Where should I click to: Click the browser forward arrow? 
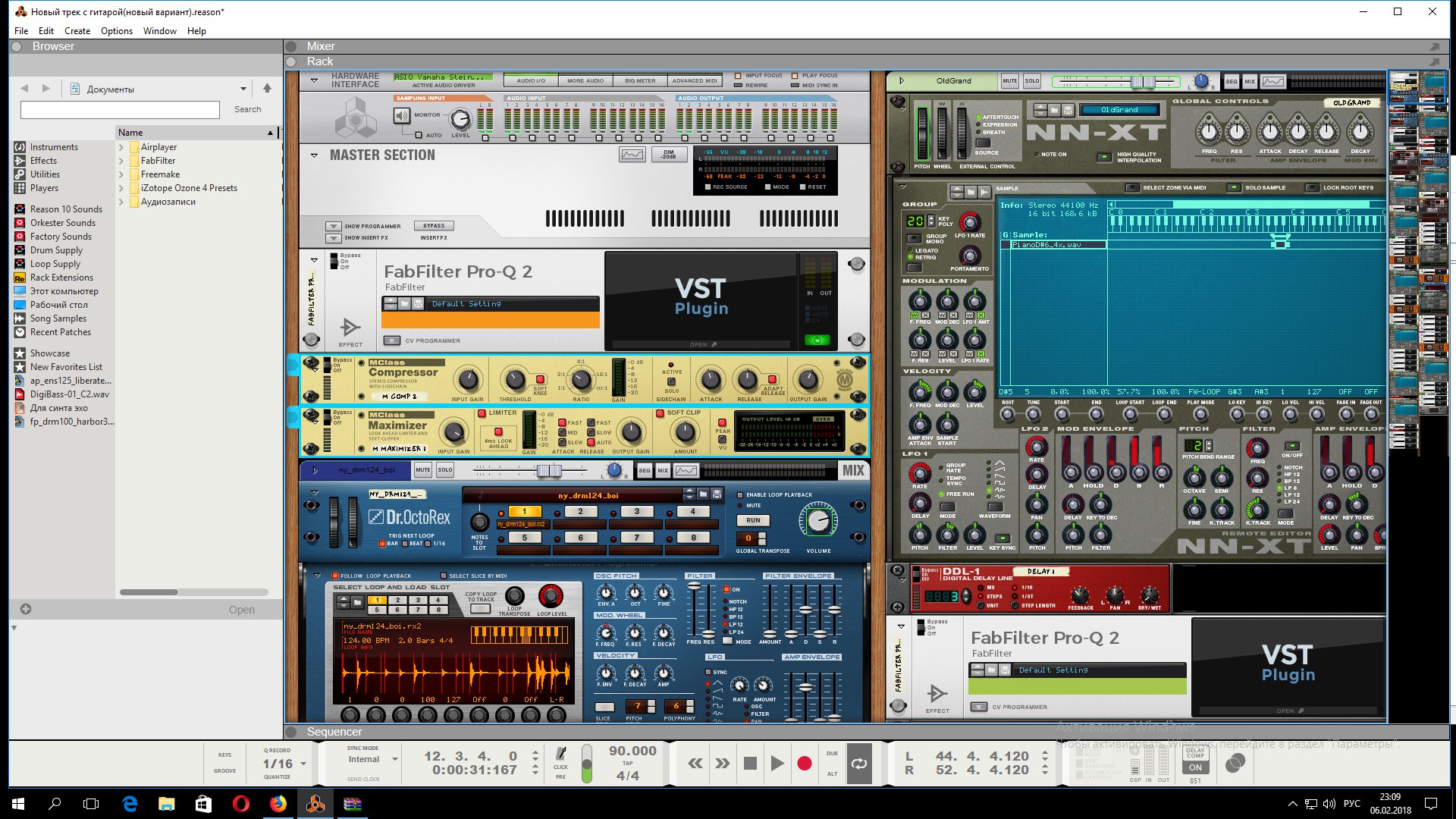point(46,89)
